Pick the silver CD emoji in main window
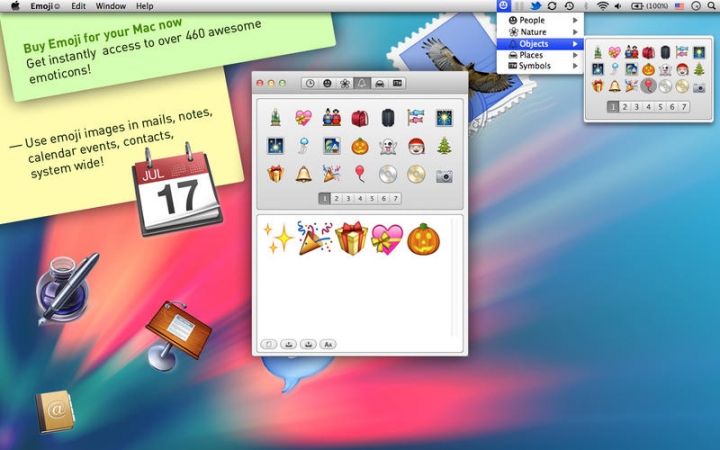 click(x=388, y=174)
